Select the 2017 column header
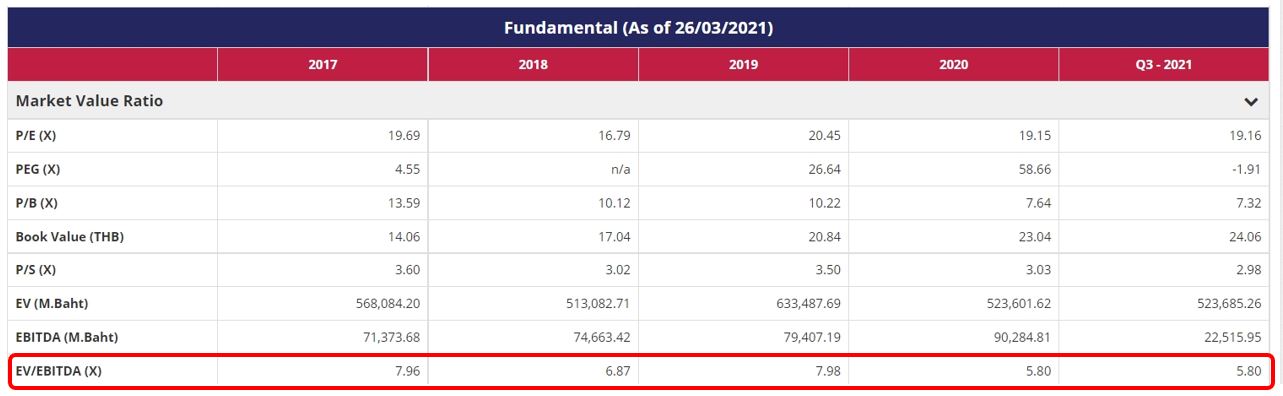This screenshot has width=1283, height=396. pyautogui.click(x=323, y=65)
